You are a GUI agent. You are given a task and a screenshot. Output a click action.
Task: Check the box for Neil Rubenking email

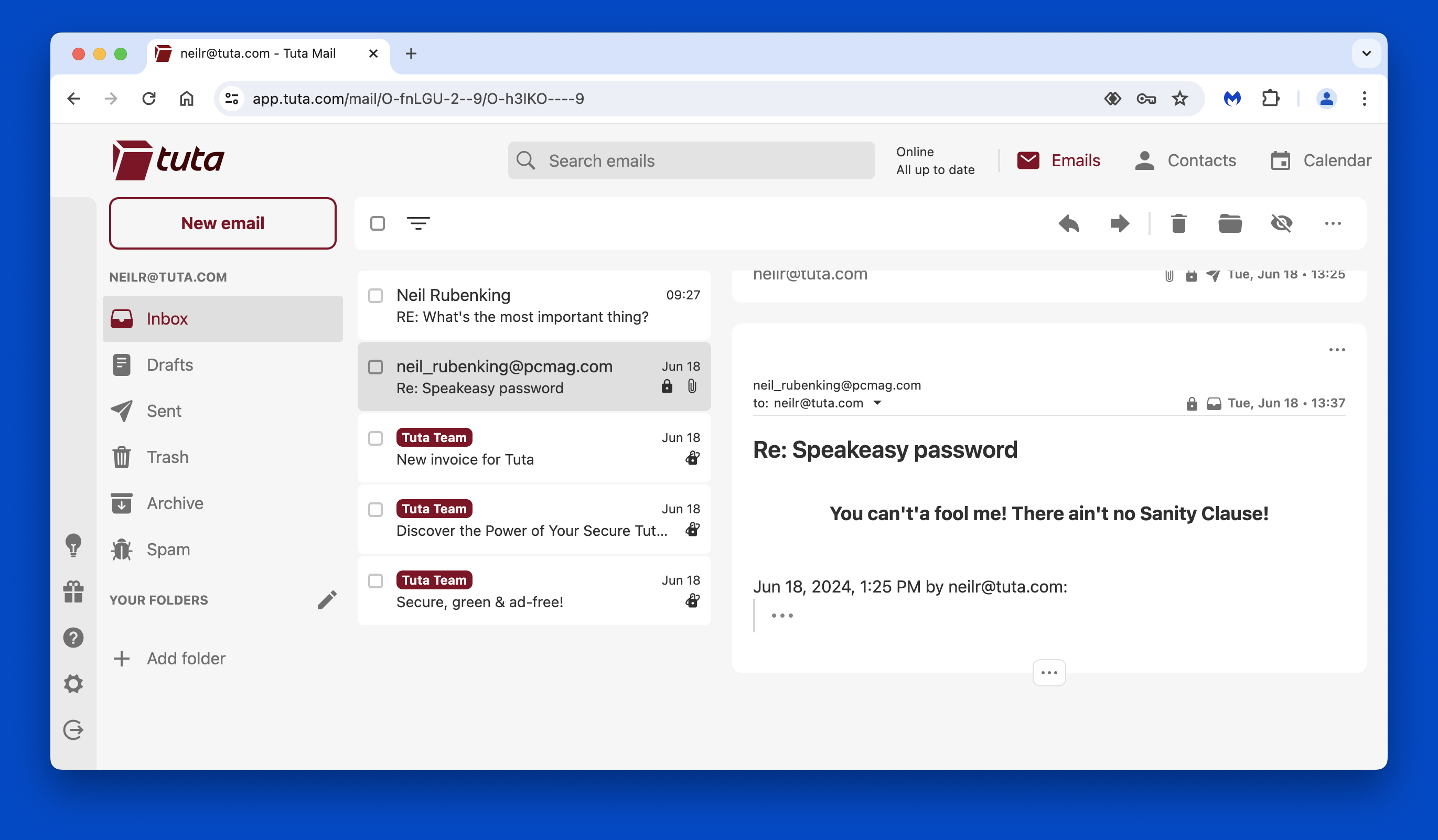click(375, 296)
